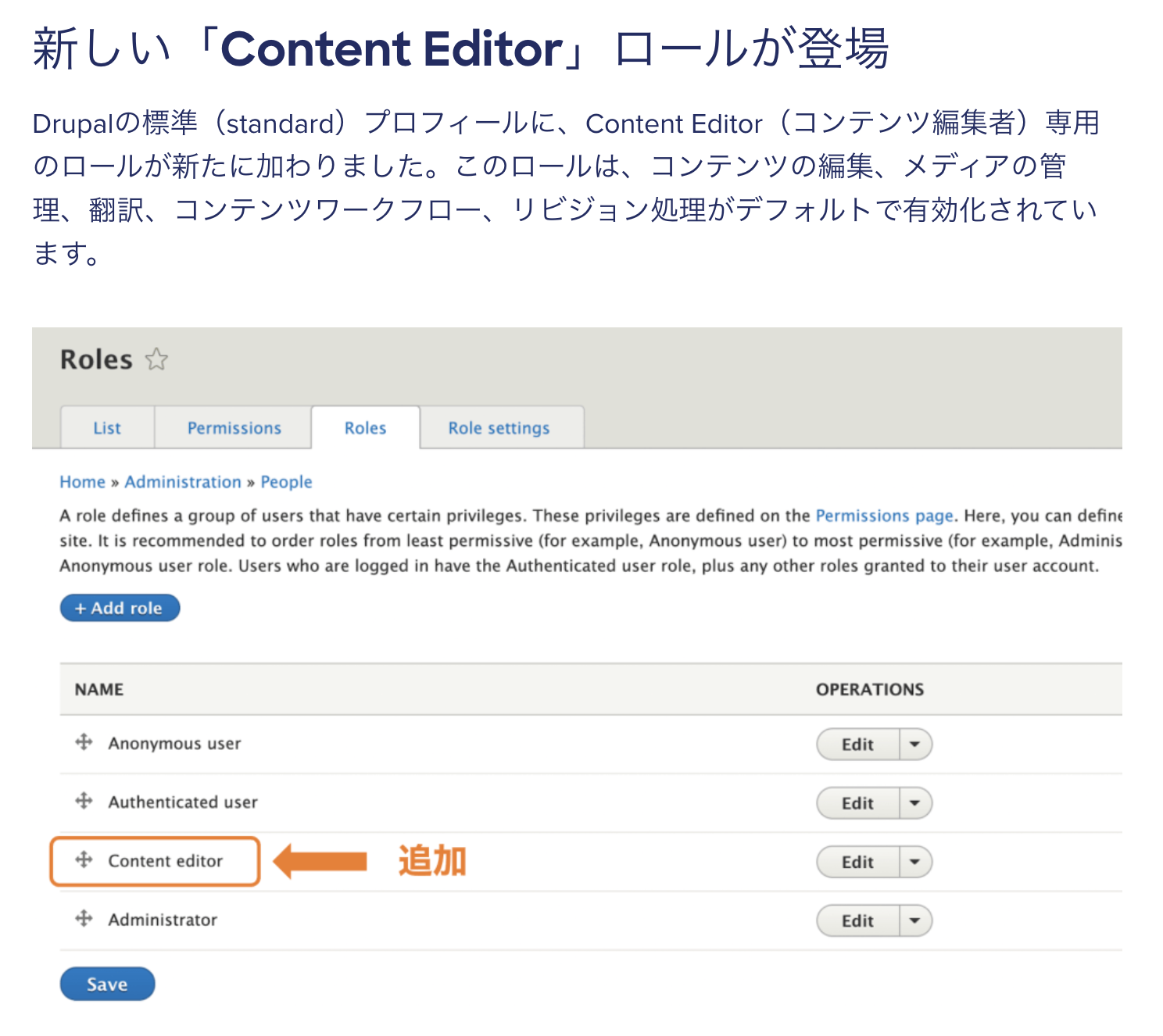Edit the Content editor role
The height and width of the screenshot is (1036, 1163).
point(857,863)
